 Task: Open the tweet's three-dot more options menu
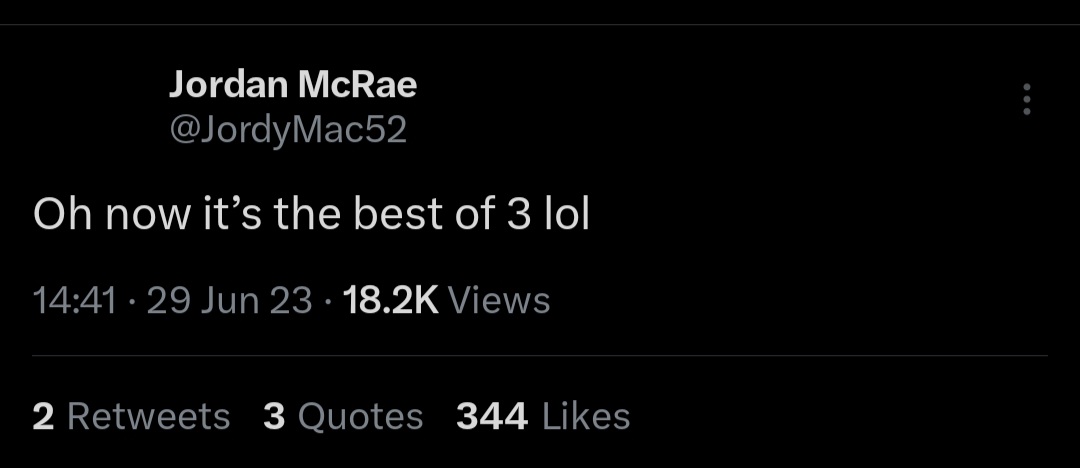[x=1026, y=99]
